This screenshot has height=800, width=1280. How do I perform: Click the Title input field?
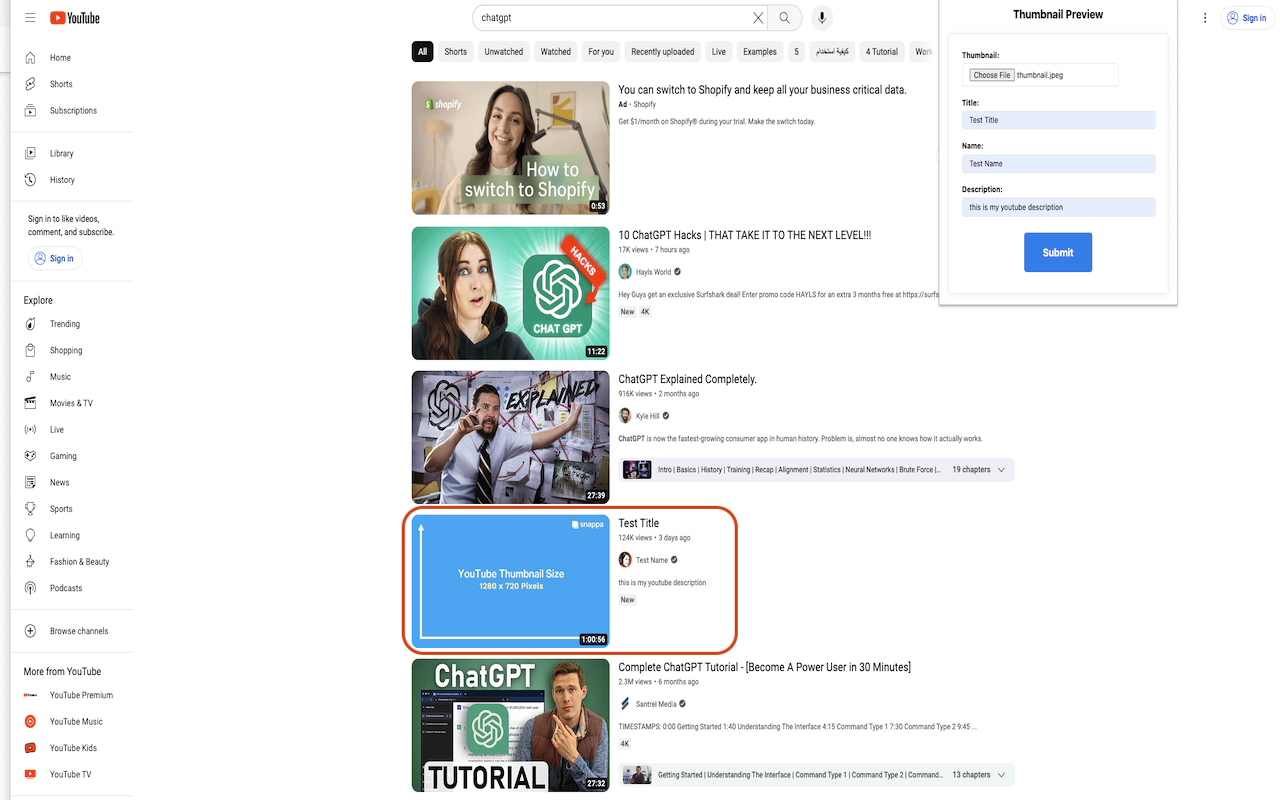(x=1058, y=120)
